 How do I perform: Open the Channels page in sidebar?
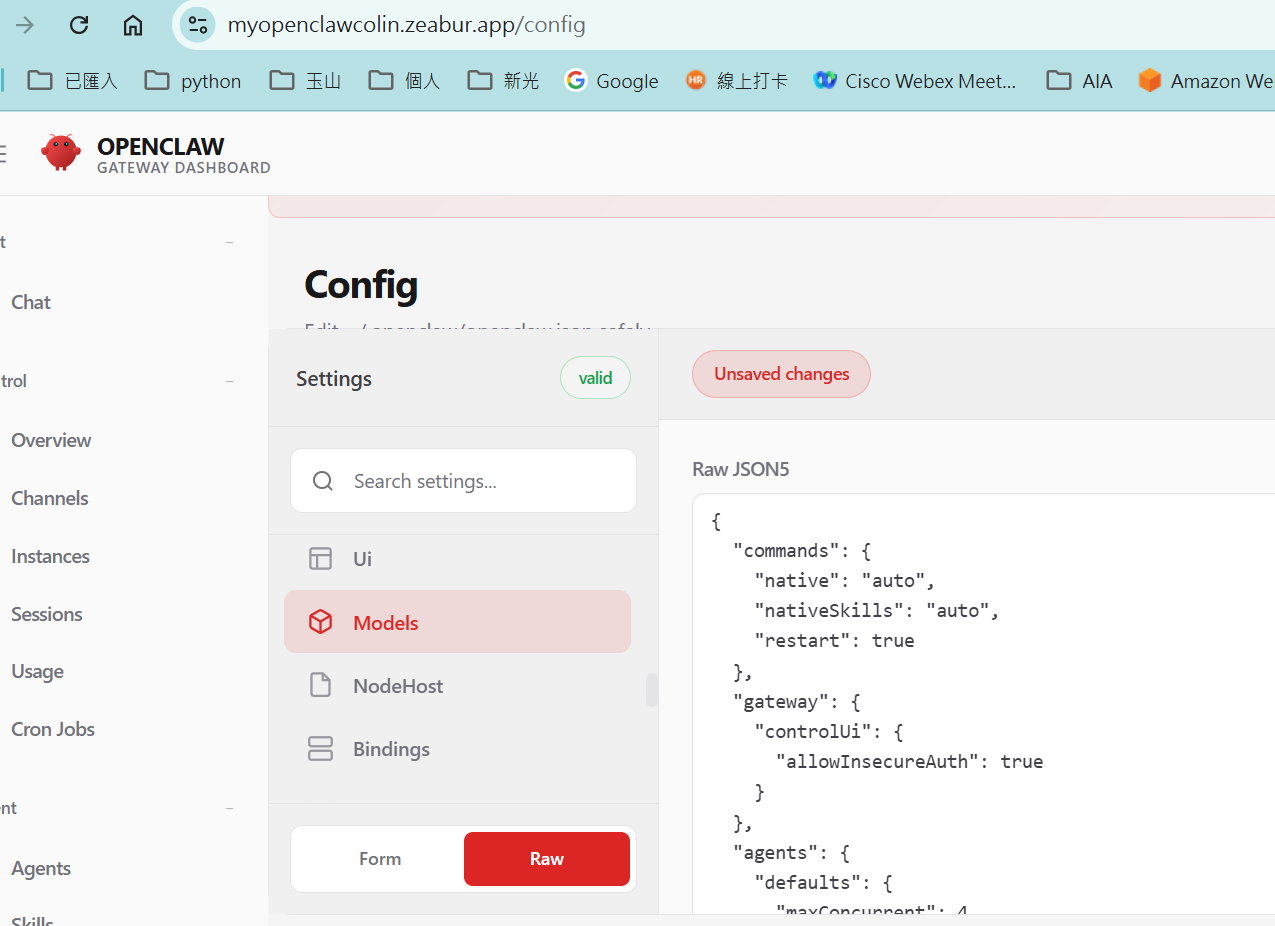click(x=50, y=498)
